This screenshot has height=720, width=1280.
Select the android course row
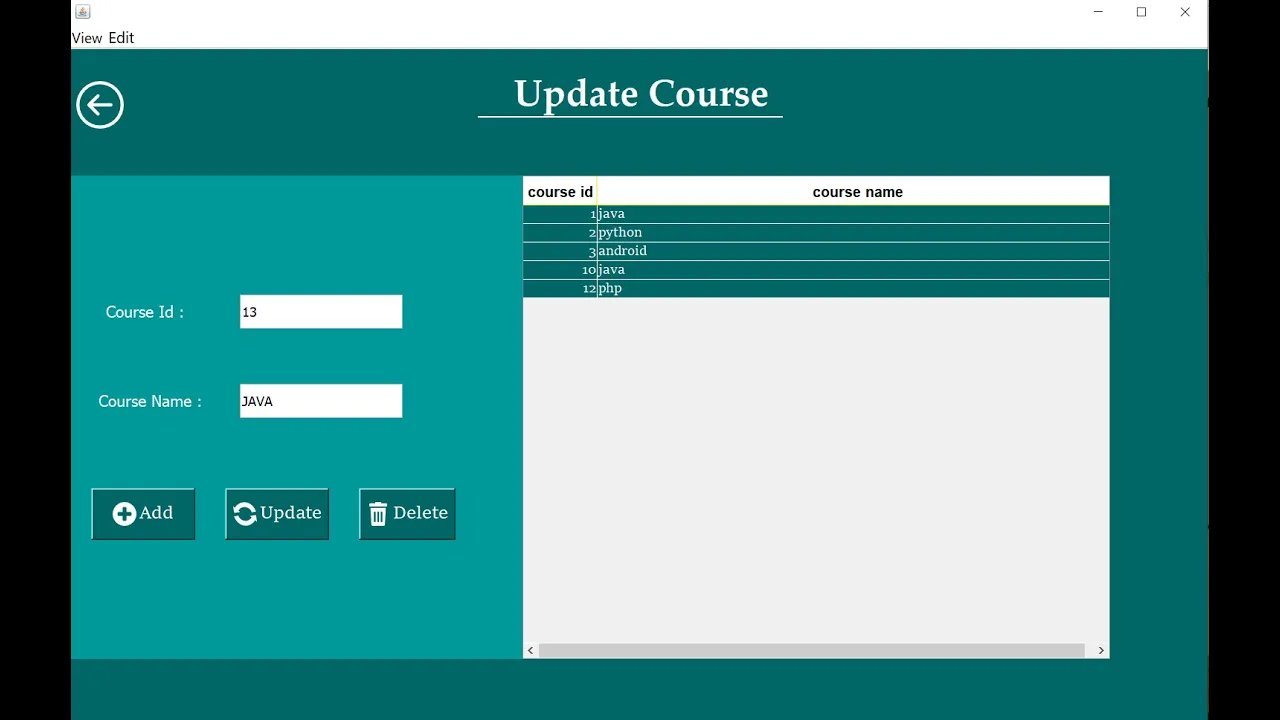point(816,251)
